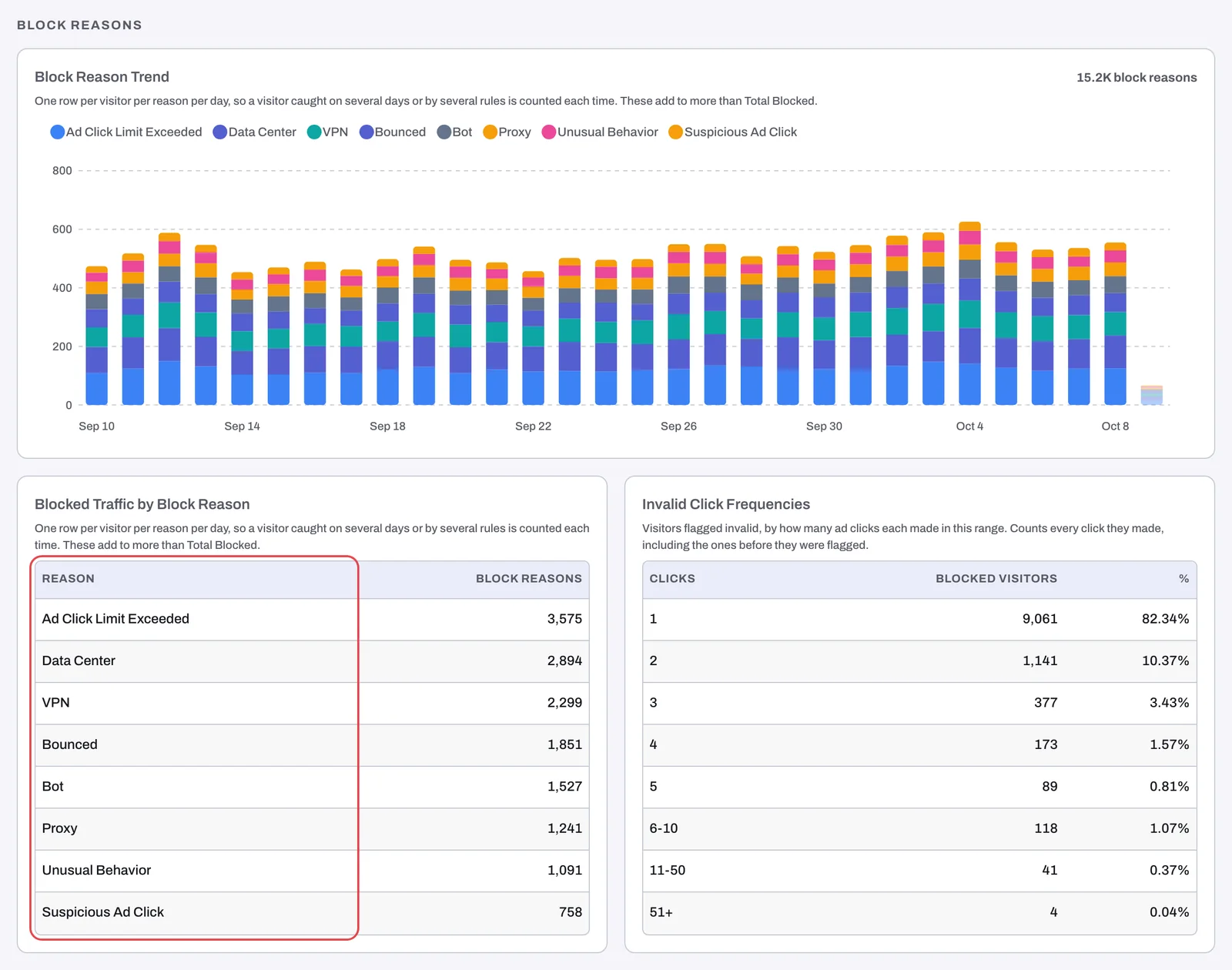Click the Blocked Traffic by Block Reason heading

[142, 504]
